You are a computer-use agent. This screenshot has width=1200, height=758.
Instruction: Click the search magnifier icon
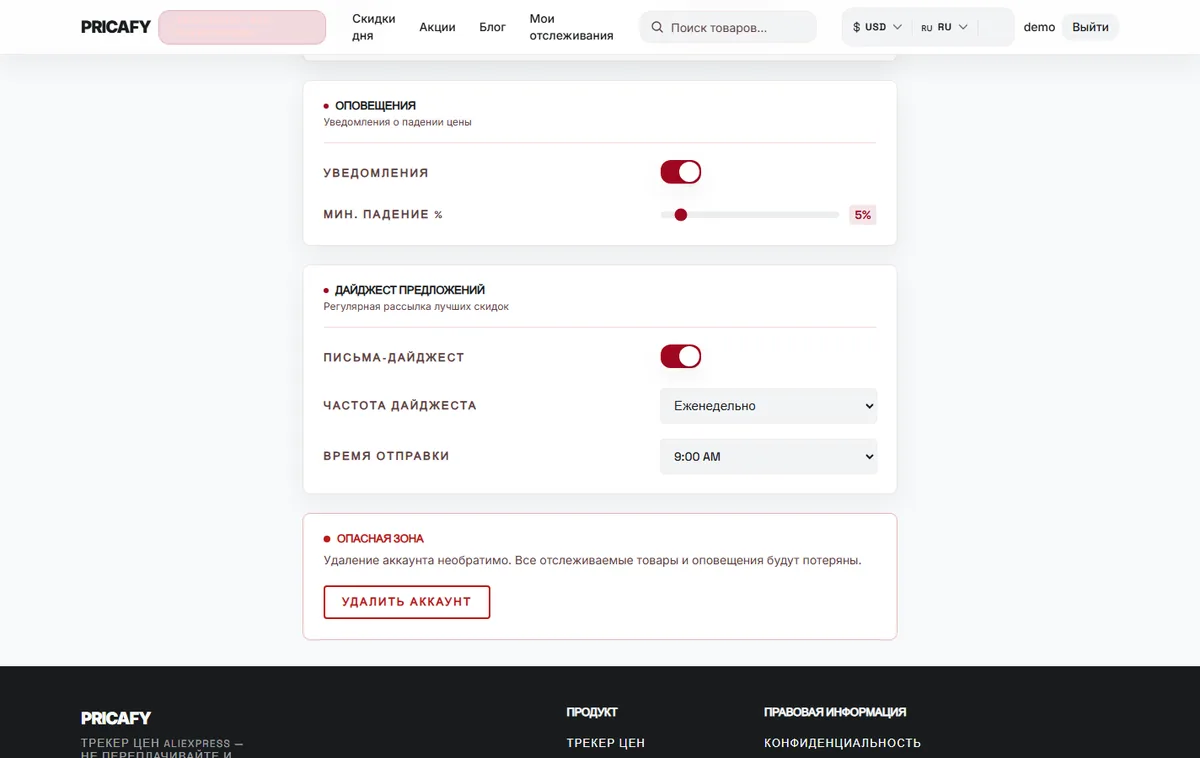coord(657,27)
